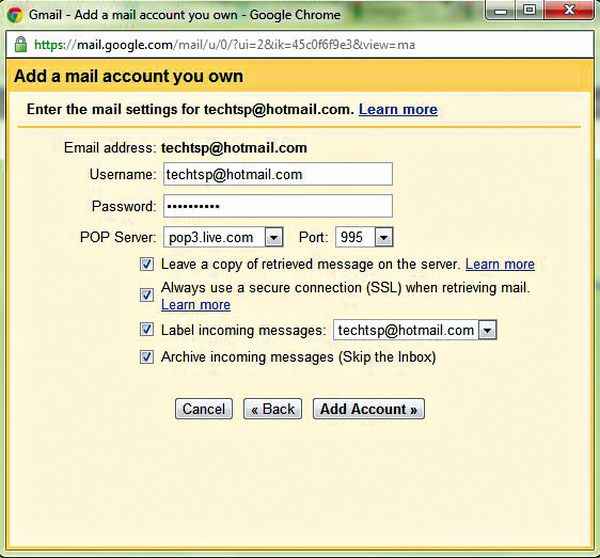Close the Gmail popup window
The image size is (600, 558).
pyautogui.click(x=569, y=10)
